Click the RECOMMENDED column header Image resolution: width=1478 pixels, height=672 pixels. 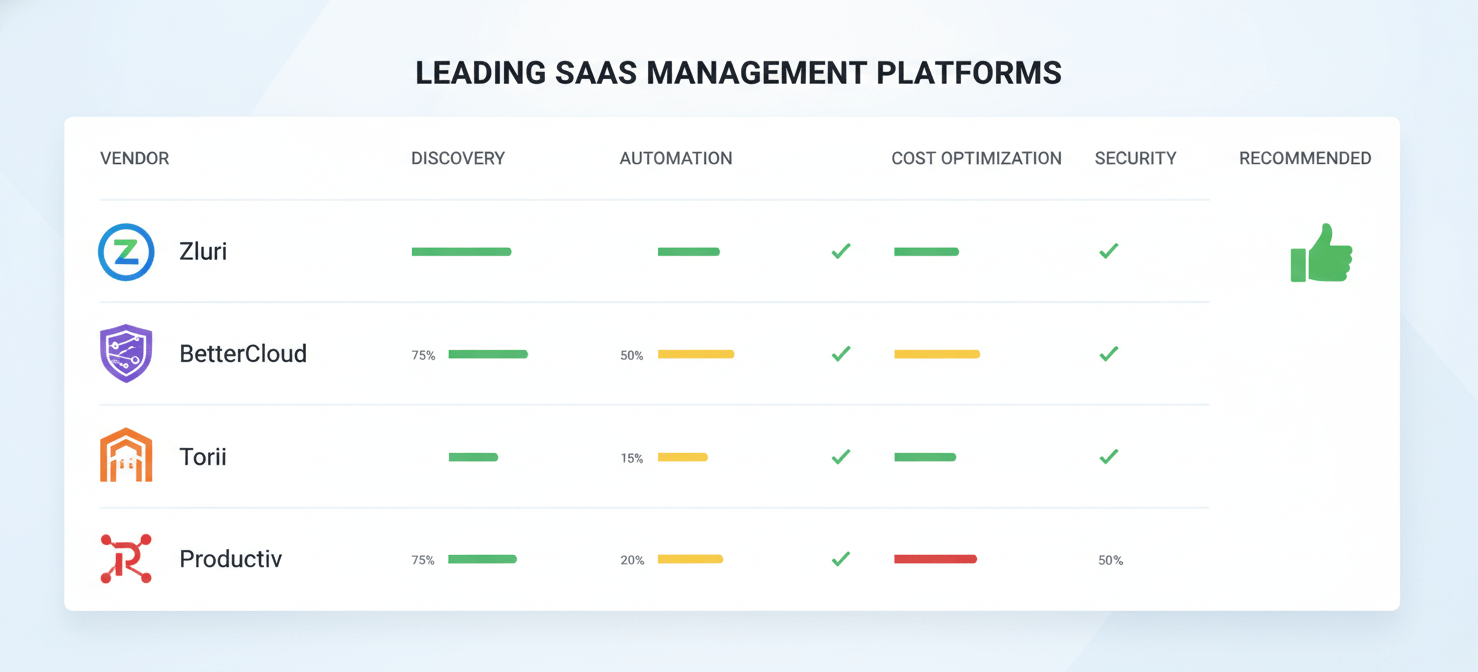click(1305, 158)
